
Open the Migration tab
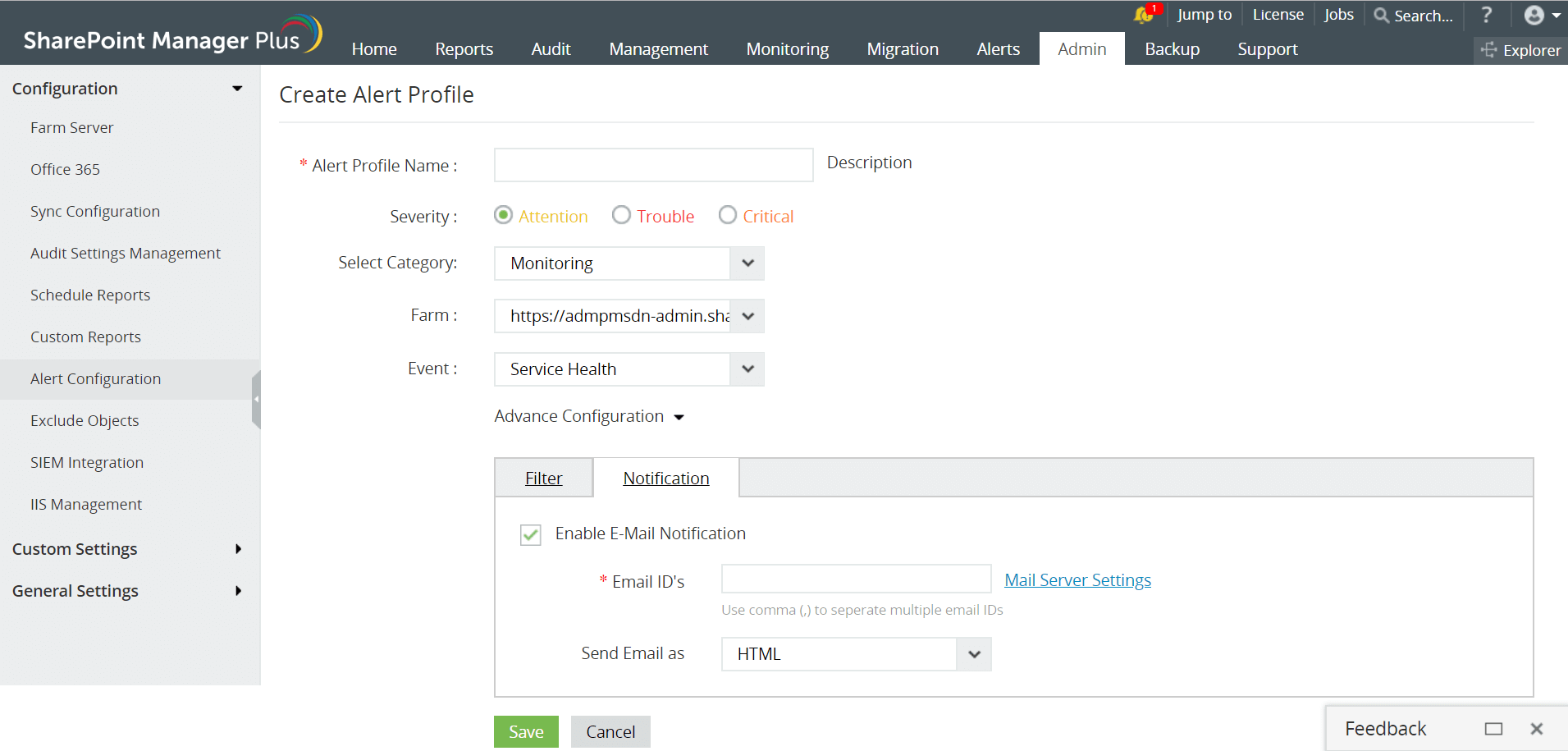903,49
